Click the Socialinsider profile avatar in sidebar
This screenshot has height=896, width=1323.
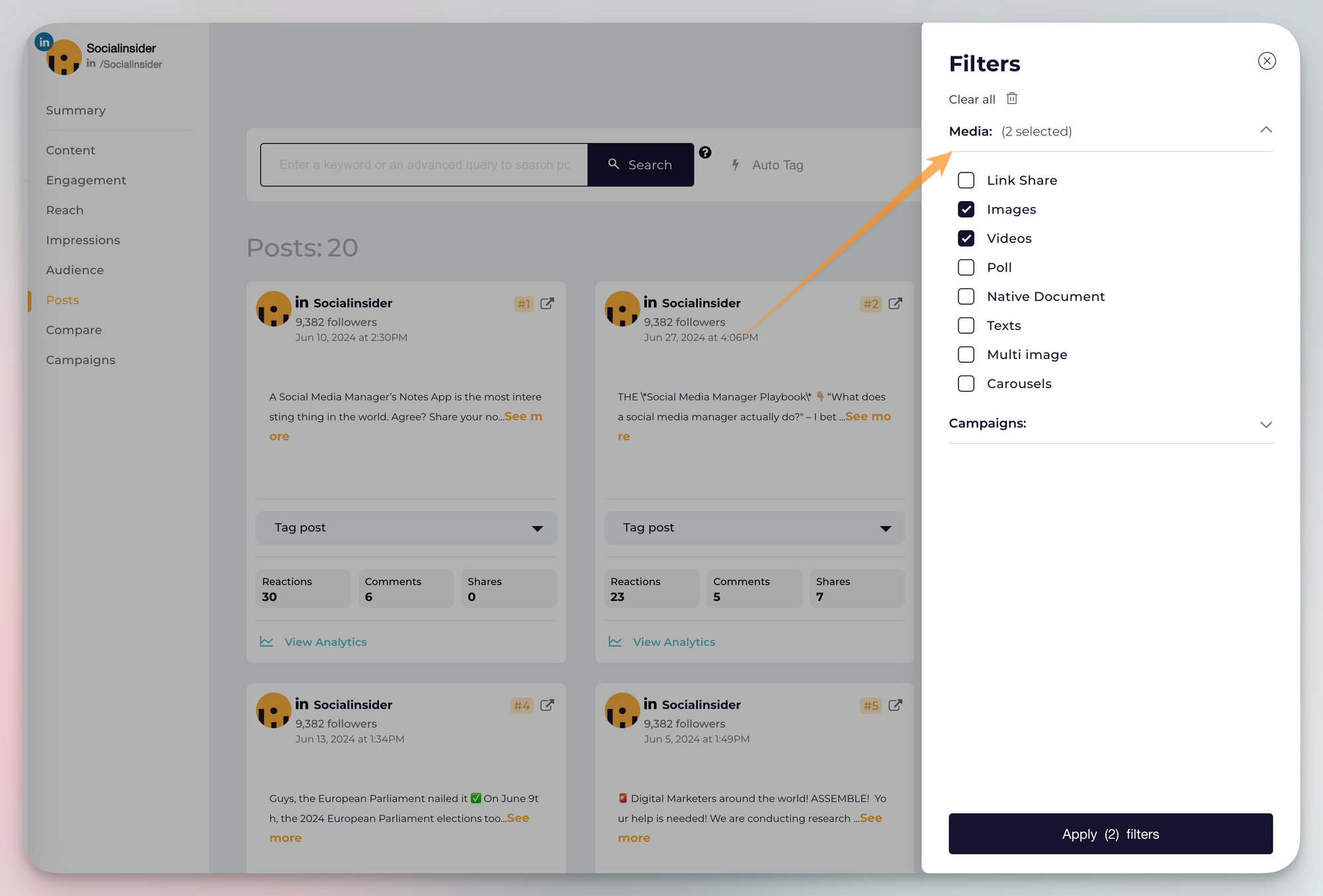pos(64,58)
